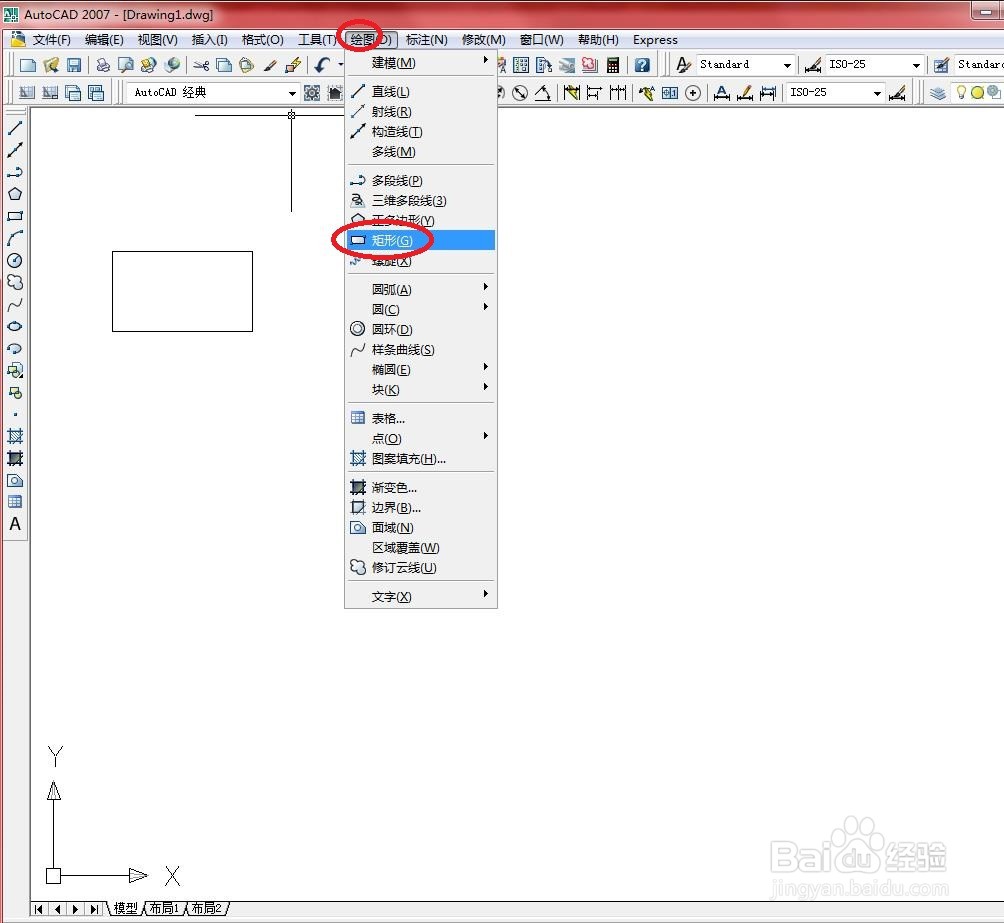1004x923 pixels.
Task: Select the Insert Block tool in left toolbar
Action: (x=15, y=370)
